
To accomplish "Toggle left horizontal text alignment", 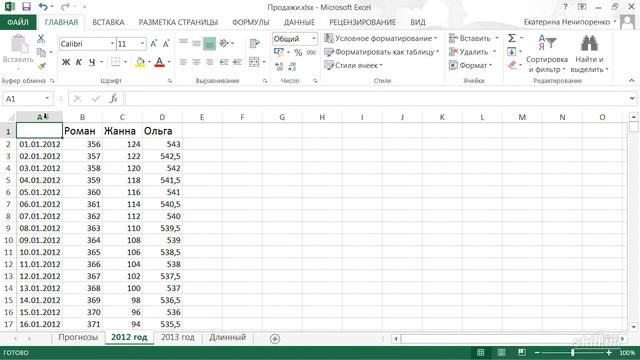I will (183, 62).
